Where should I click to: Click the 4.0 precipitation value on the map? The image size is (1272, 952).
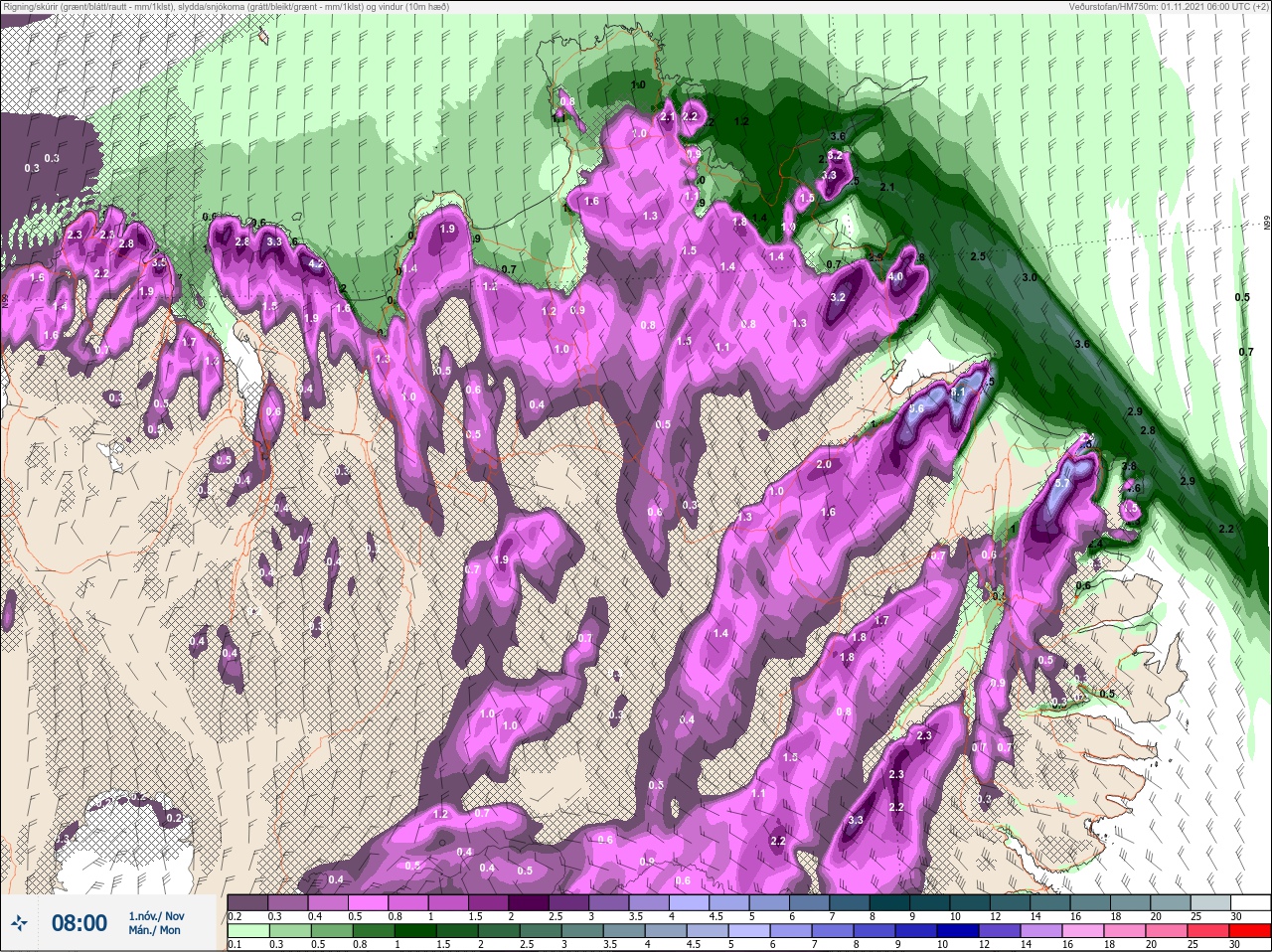pos(895,277)
